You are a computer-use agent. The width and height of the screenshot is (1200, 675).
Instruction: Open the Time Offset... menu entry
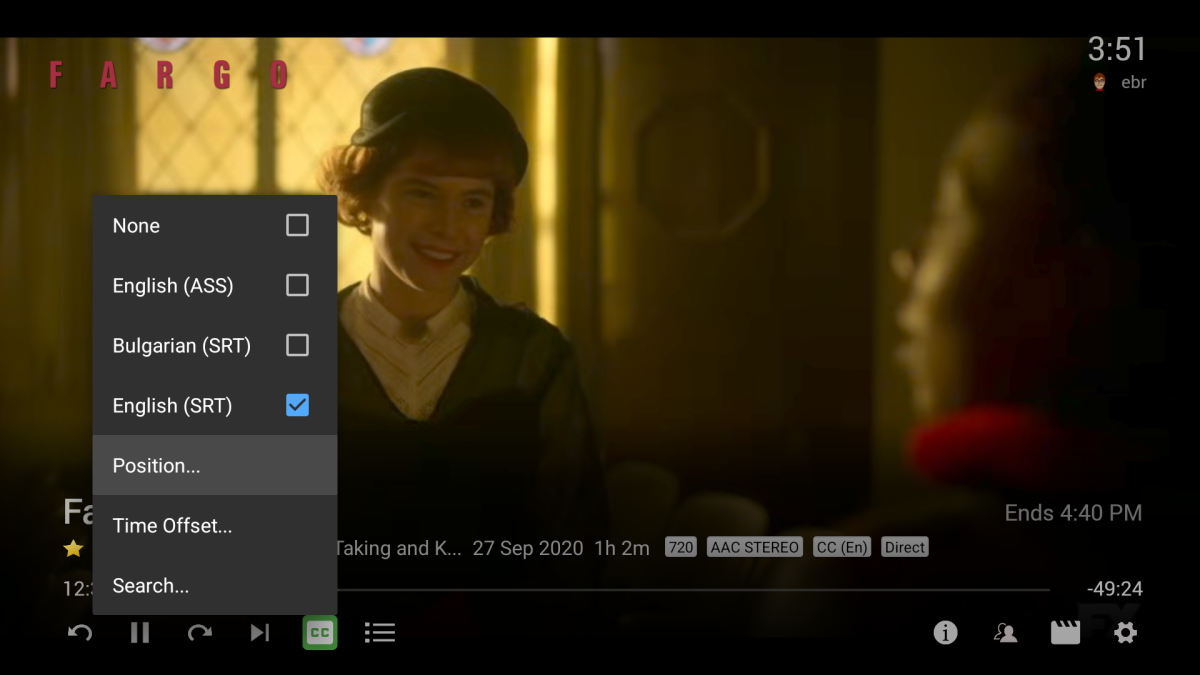[x=215, y=525]
